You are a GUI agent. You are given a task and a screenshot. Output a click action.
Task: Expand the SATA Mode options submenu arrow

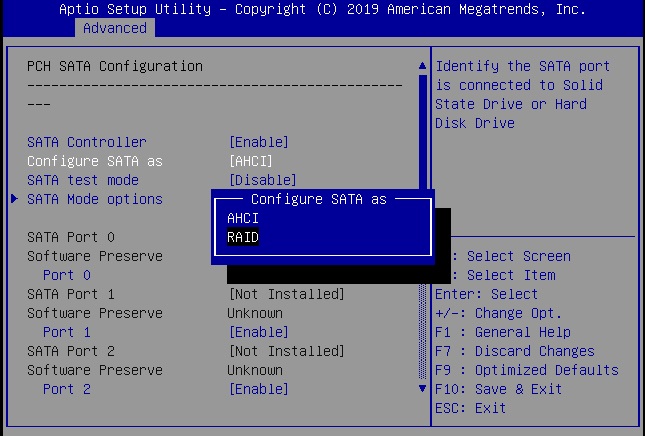(14, 199)
